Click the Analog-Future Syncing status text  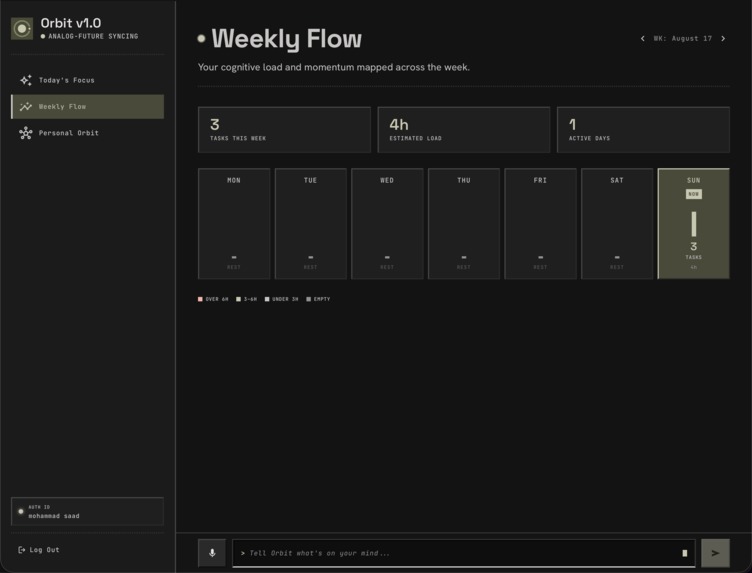pos(93,36)
